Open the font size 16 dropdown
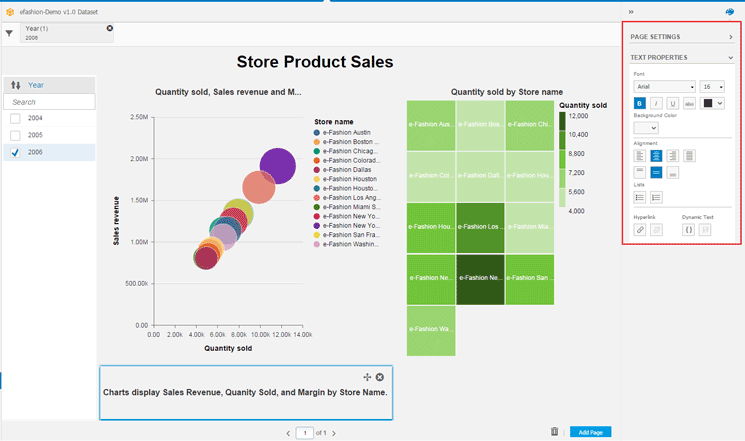This screenshot has height=441, width=745. tap(712, 87)
